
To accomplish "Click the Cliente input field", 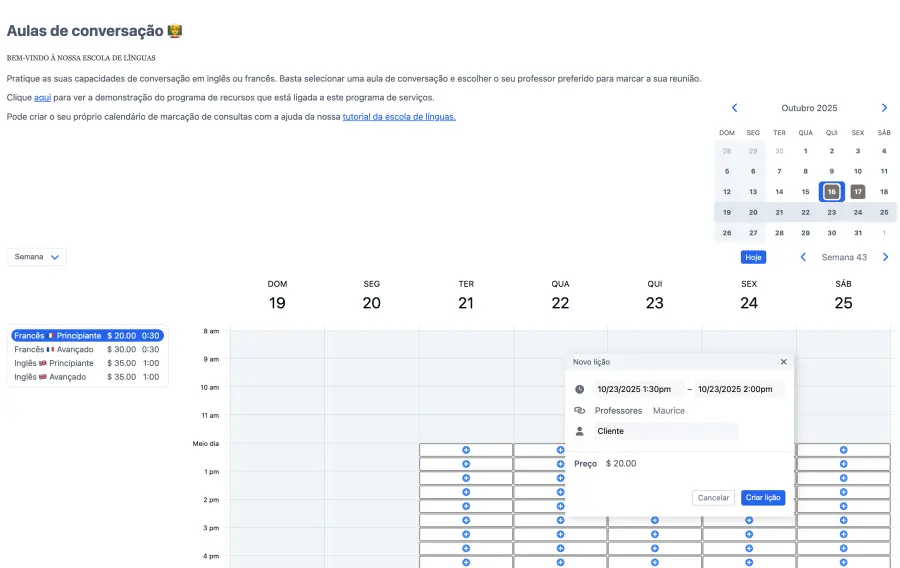I will click(x=665, y=431).
